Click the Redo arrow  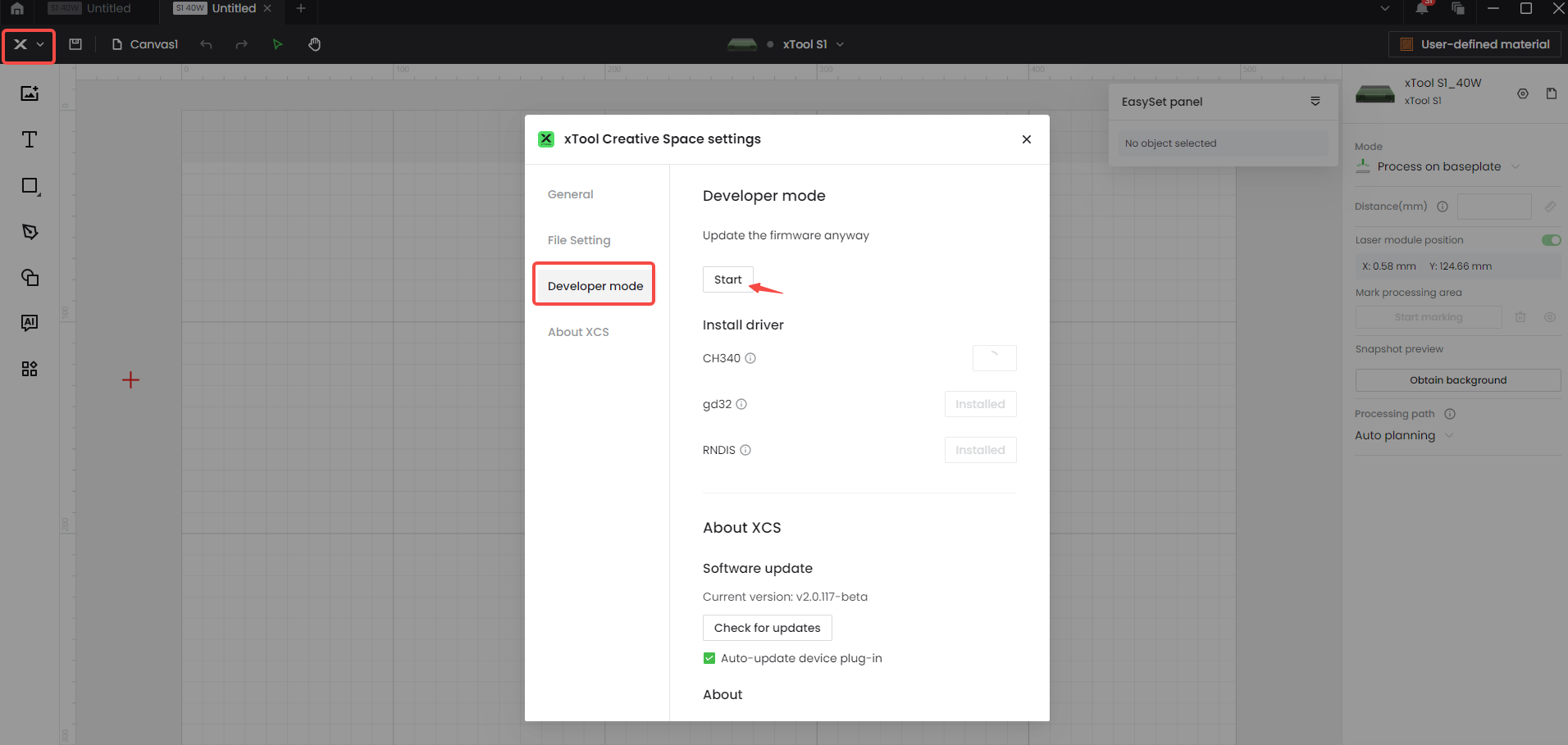pyautogui.click(x=242, y=44)
